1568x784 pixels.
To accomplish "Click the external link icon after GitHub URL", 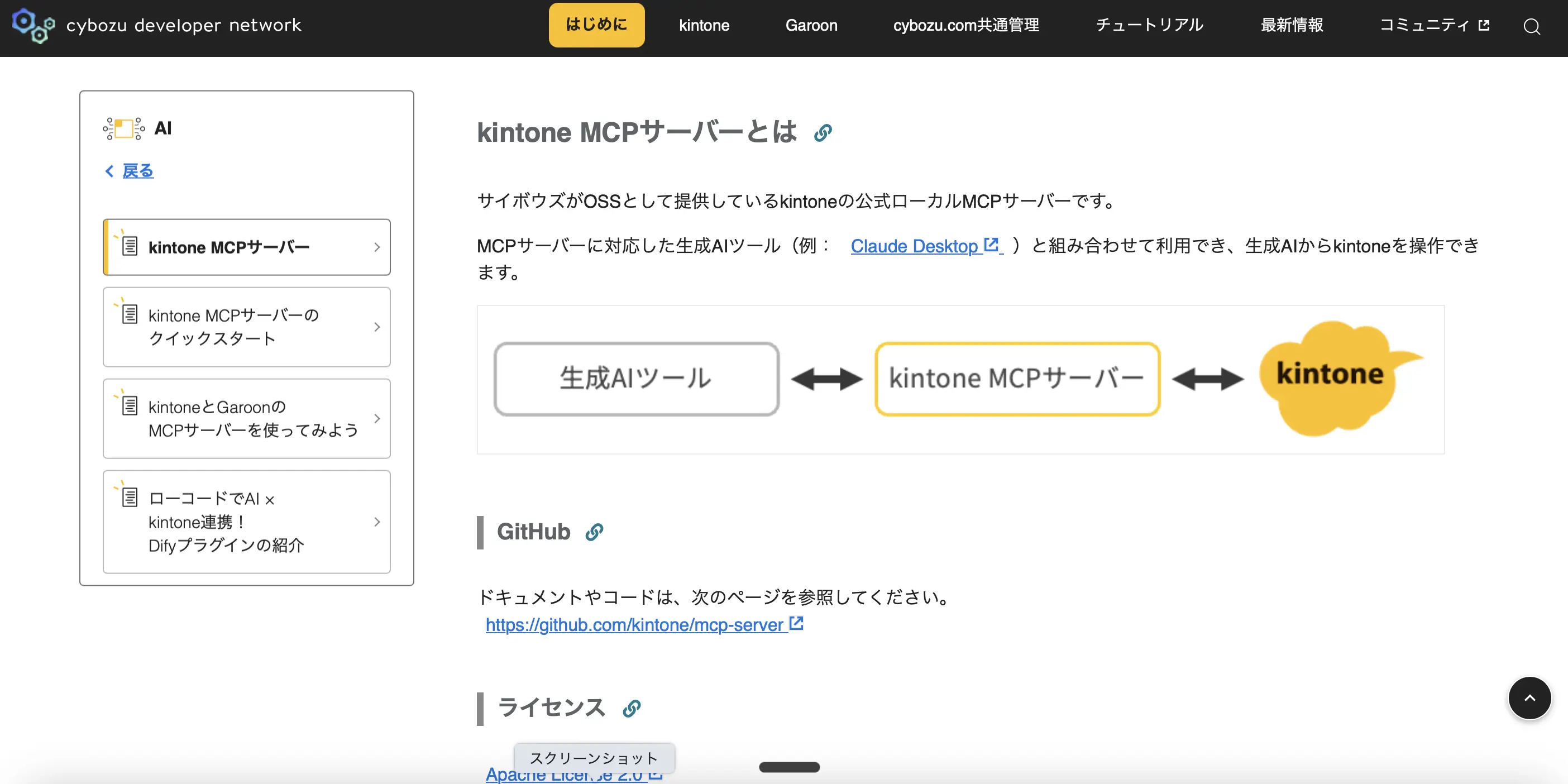I will (796, 623).
